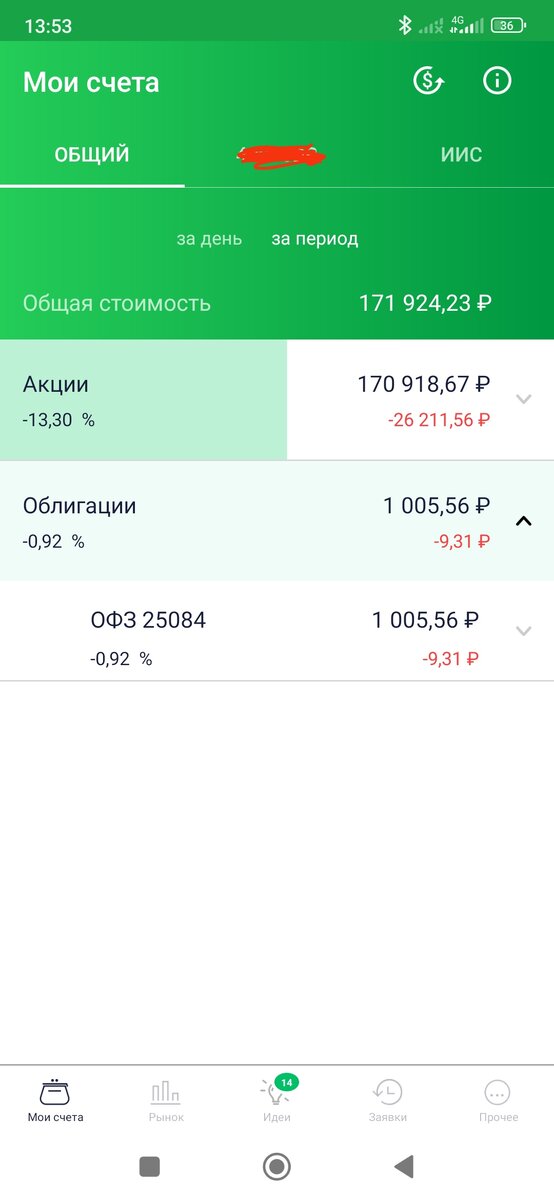Image resolution: width=554 pixels, height=1200 pixels.
Task: Collapse the Облигации section chevron
Action: [x=523, y=520]
